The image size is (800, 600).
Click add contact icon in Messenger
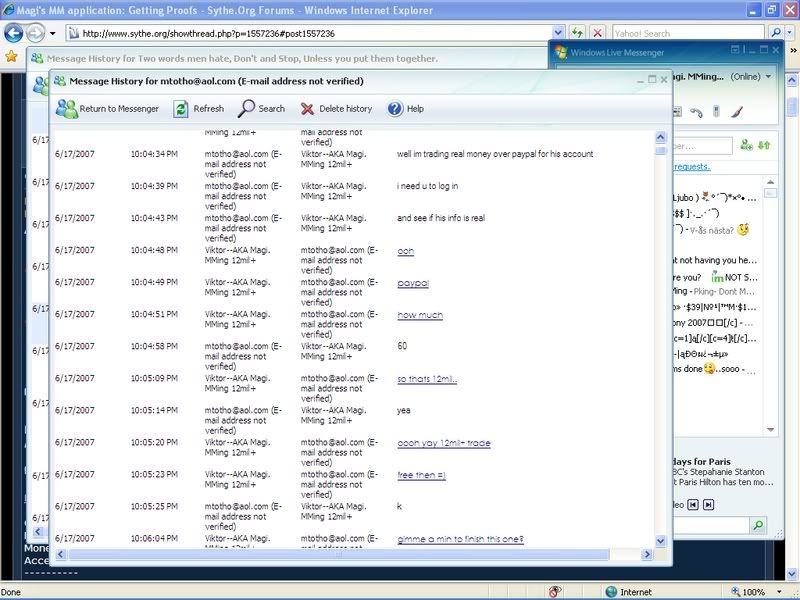pyautogui.click(x=746, y=145)
